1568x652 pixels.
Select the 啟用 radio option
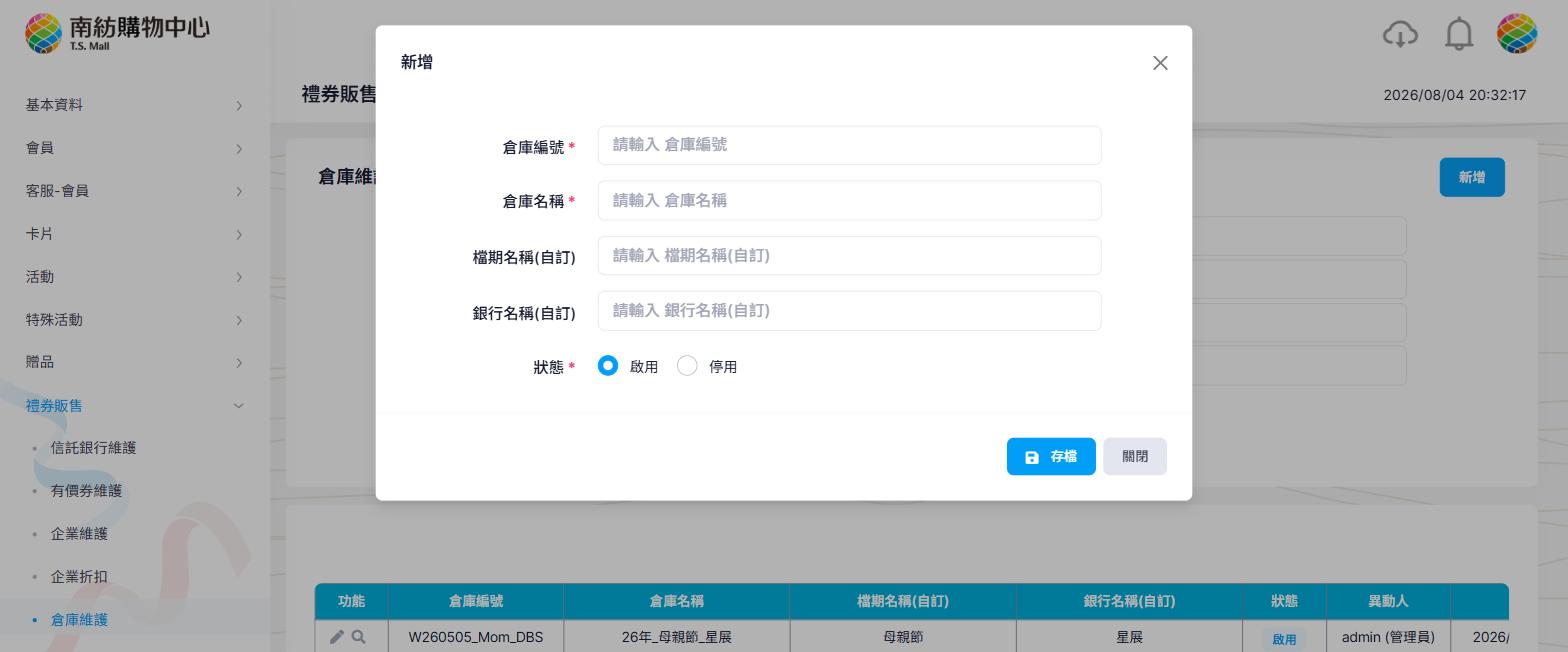pyautogui.click(x=608, y=366)
